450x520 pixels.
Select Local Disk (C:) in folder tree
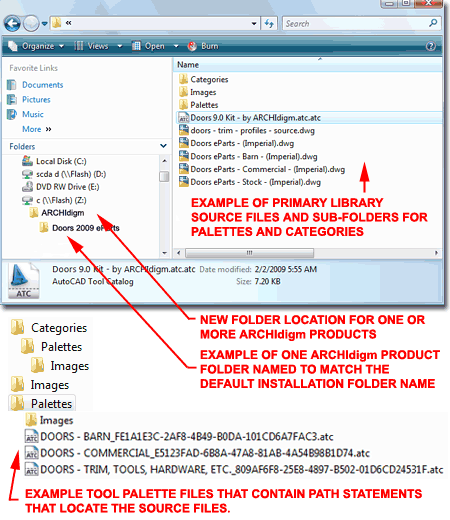coord(61,161)
